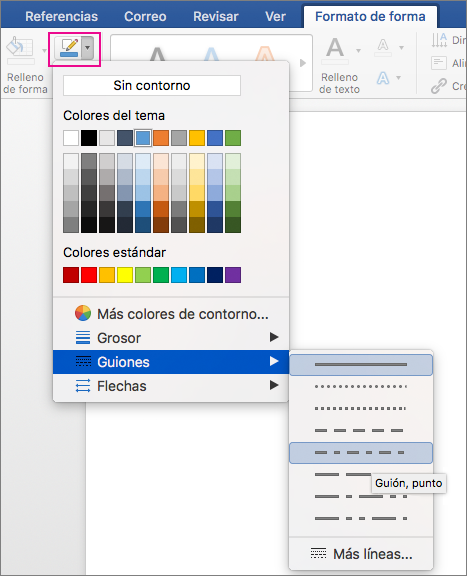Image resolution: width=467 pixels, height=576 pixels.
Task: Switch to the Ver tab
Action: [276, 17]
